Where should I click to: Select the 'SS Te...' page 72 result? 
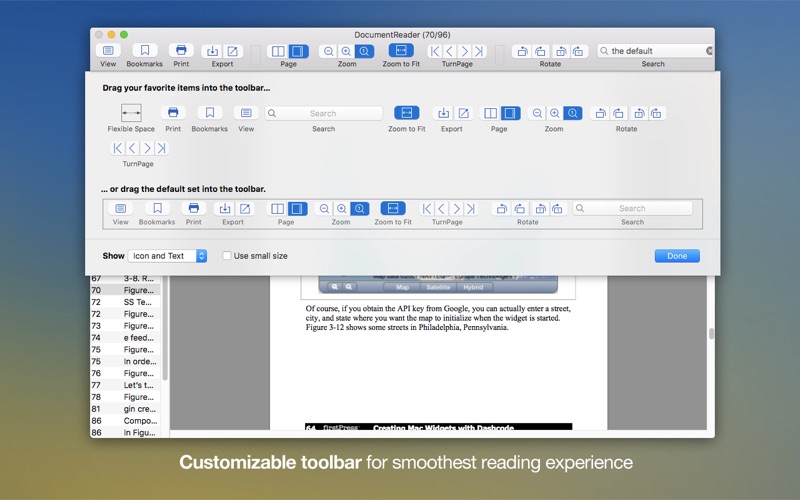(125, 302)
